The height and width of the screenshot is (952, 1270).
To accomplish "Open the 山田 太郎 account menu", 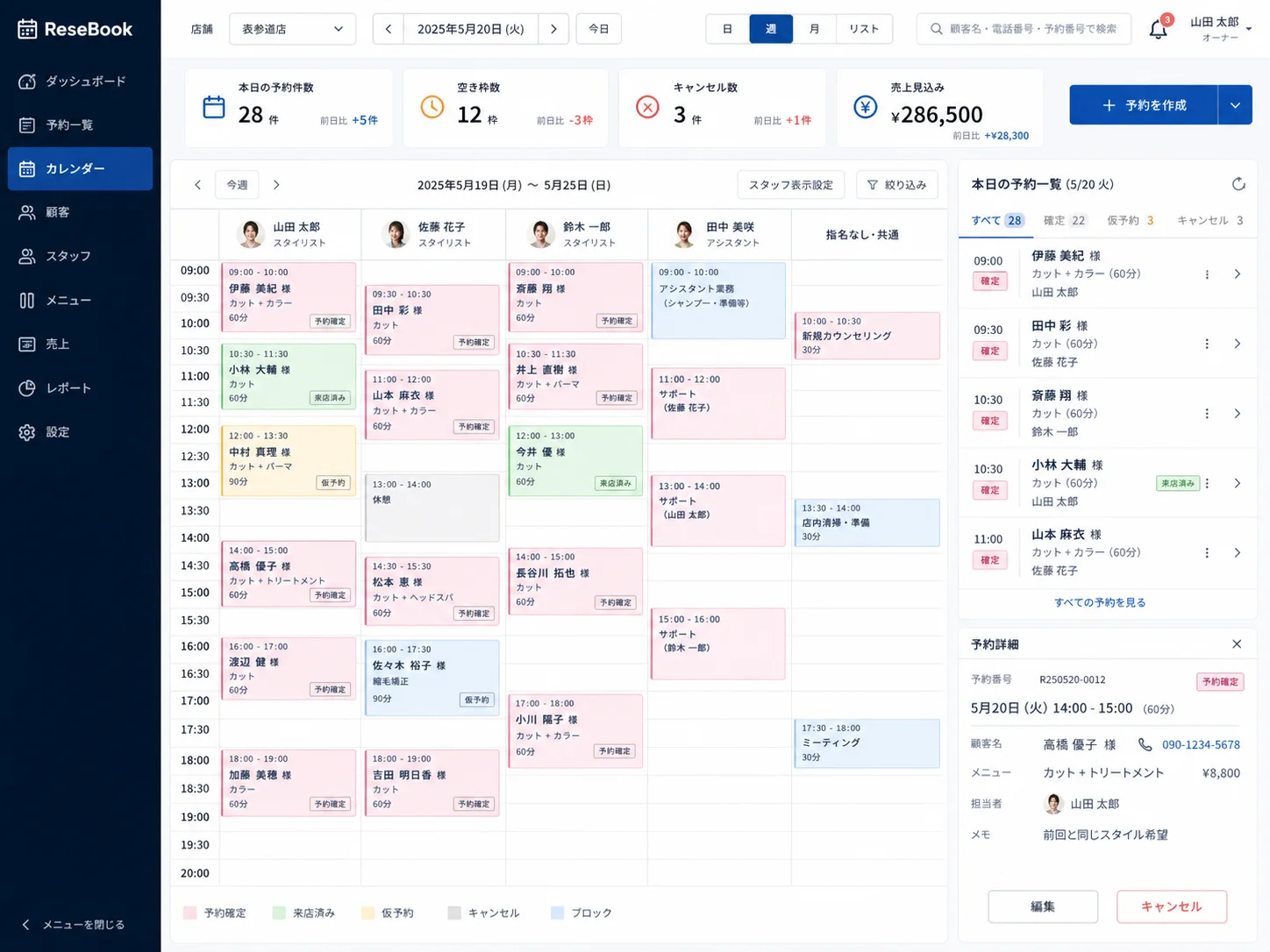I will (x=1220, y=29).
